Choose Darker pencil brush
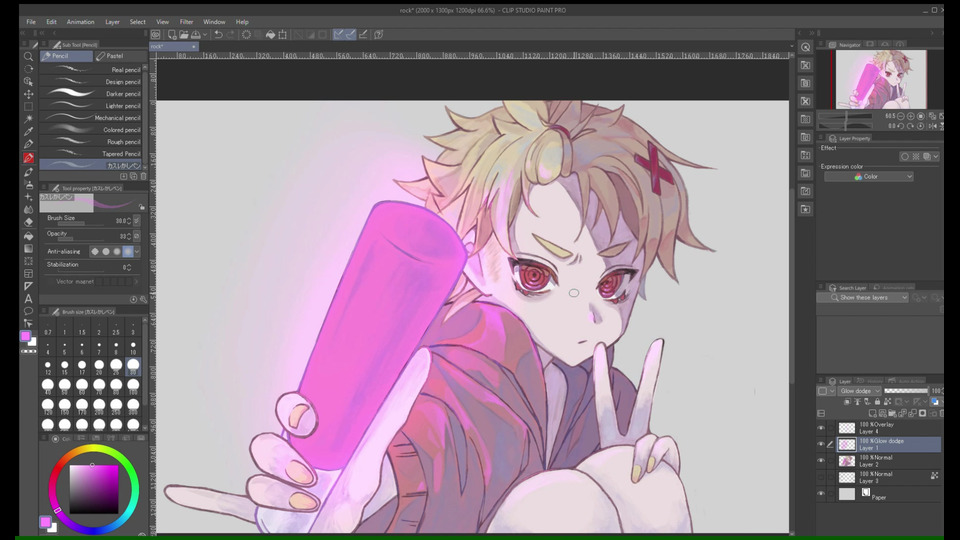This screenshot has width=960, height=540. 92,94
